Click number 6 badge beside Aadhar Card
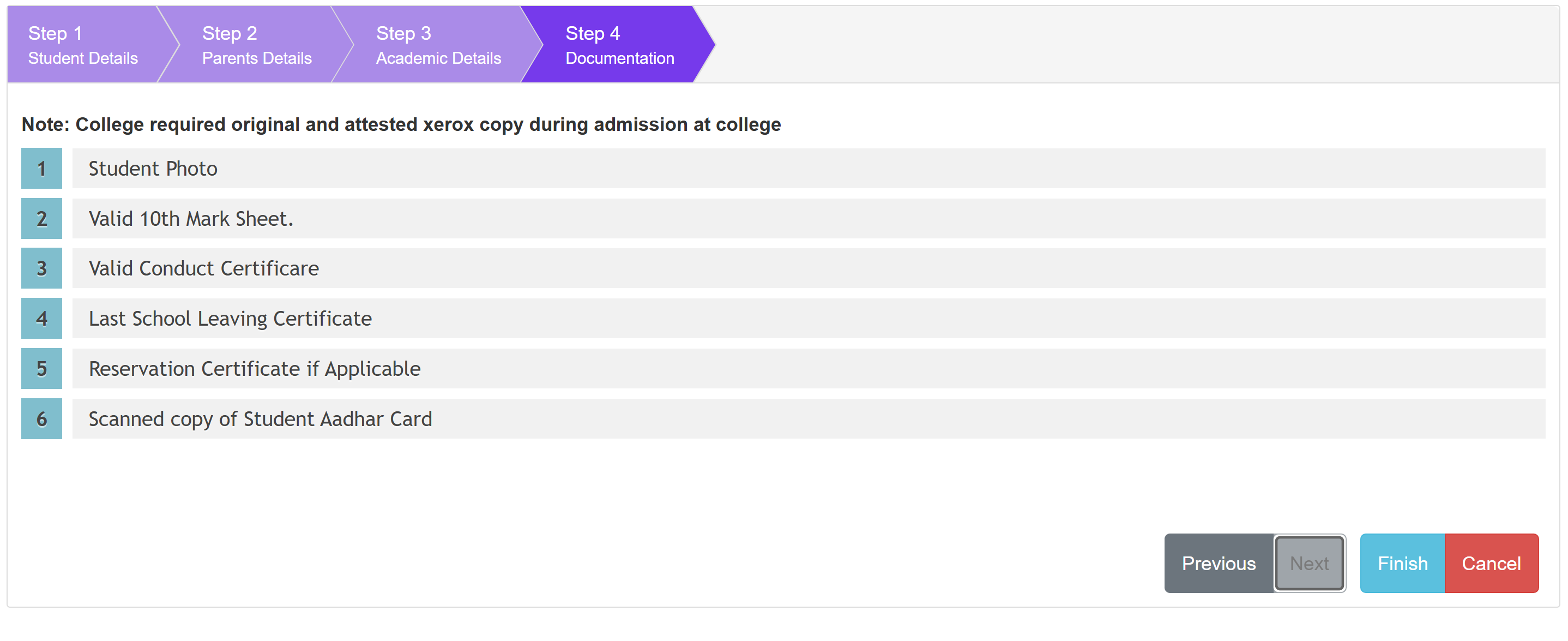This screenshot has width=1568, height=641. coord(41,418)
